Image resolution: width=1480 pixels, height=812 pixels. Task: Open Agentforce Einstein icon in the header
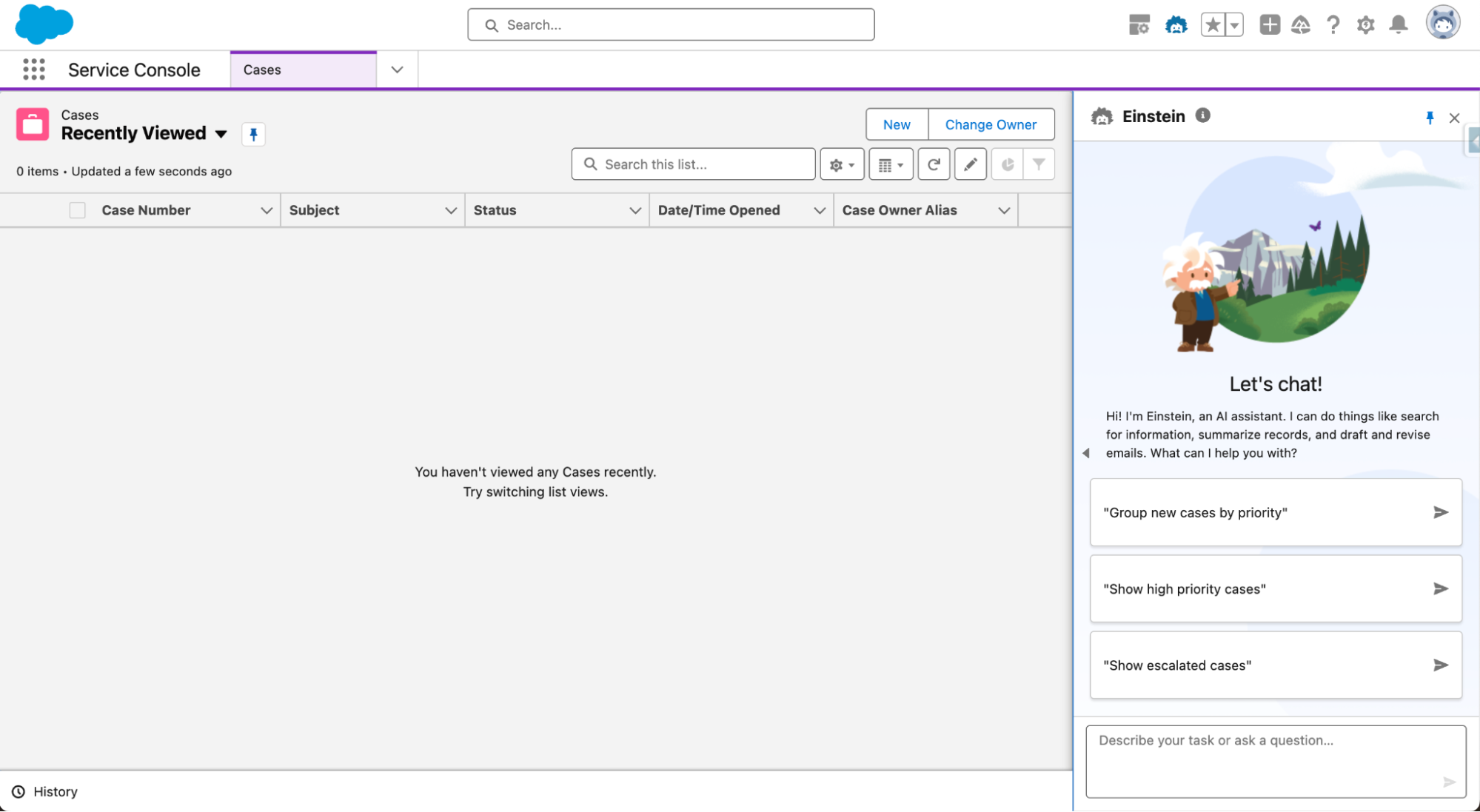(x=1176, y=24)
